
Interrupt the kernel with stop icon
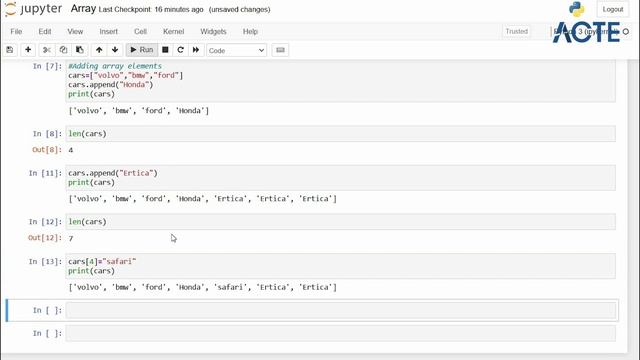click(165, 50)
